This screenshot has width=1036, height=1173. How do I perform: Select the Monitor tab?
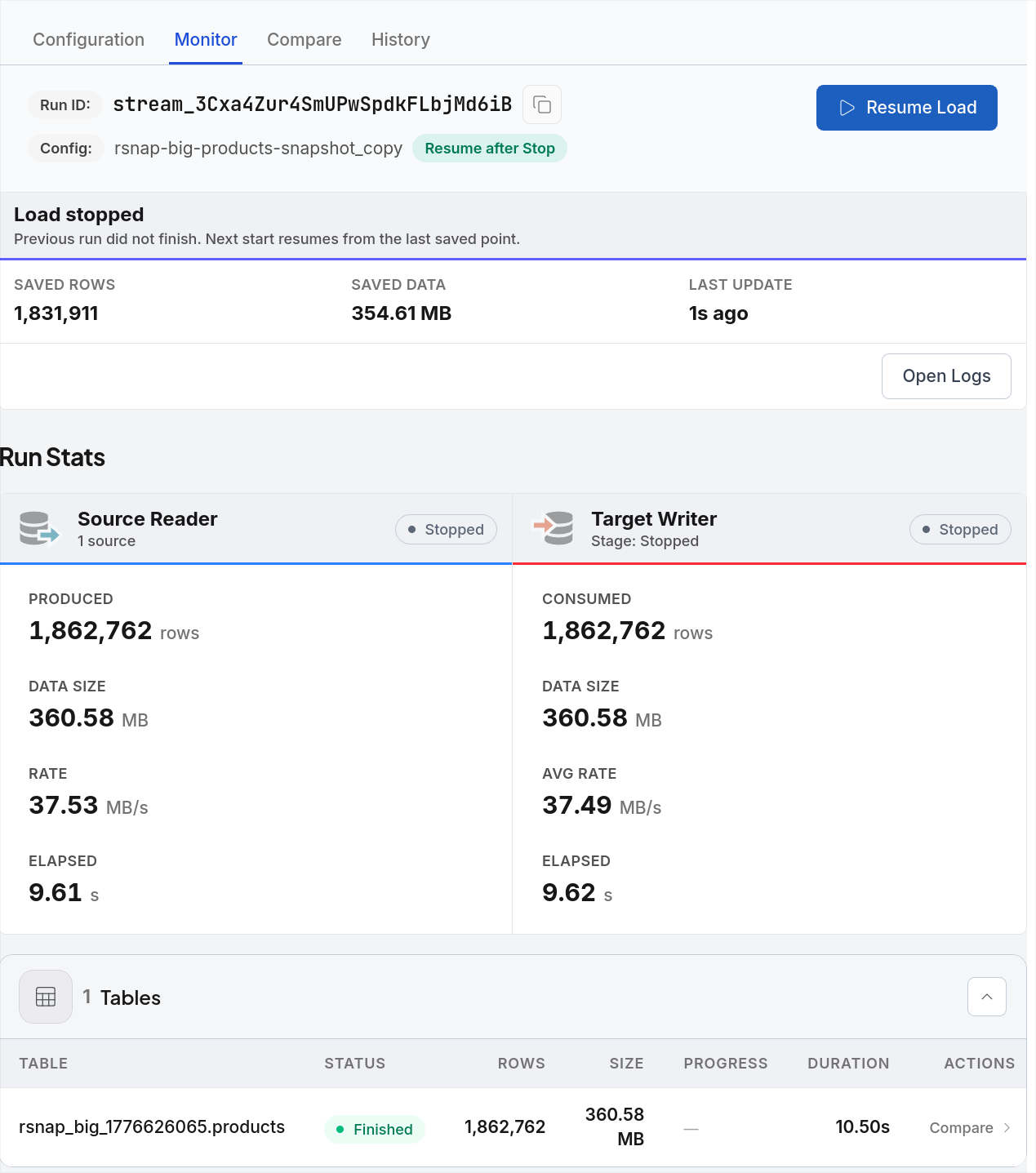pyautogui.click(x=206, y=39)
